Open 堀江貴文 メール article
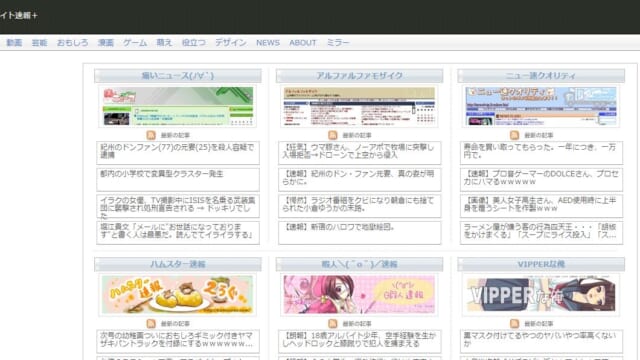 [x=178, y=233]
